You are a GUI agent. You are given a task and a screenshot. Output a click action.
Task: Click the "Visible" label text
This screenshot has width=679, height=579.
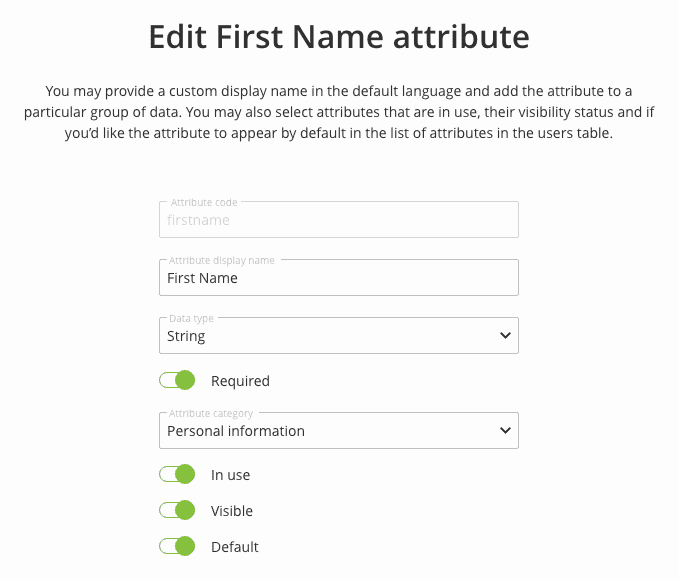(232, 511)
